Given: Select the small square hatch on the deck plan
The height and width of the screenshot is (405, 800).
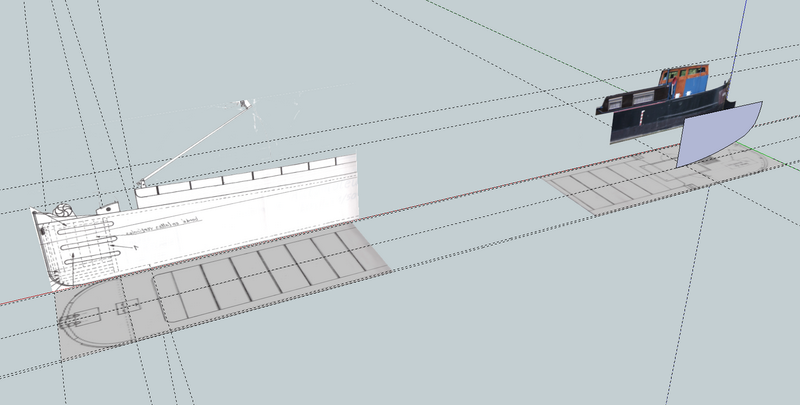Looking at the screenshot, I should pyautogui.click(x=128, y=308).
